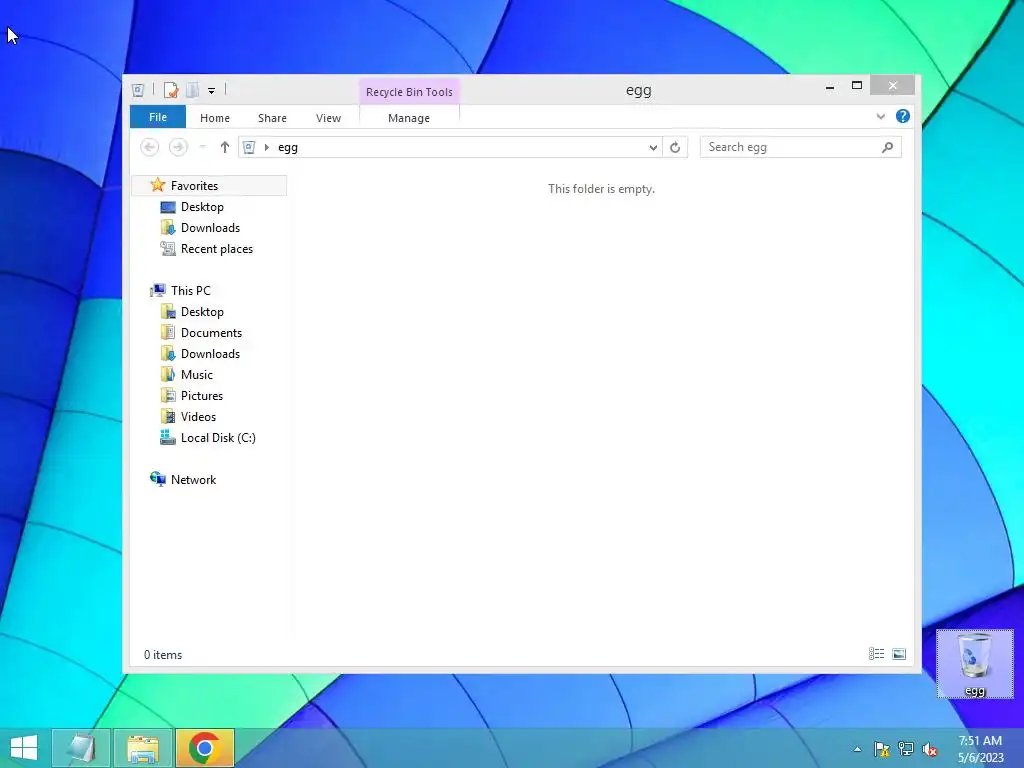Select This PC in the navigation pane
This screenshot has width=1024, height=768.
[191, 291]
